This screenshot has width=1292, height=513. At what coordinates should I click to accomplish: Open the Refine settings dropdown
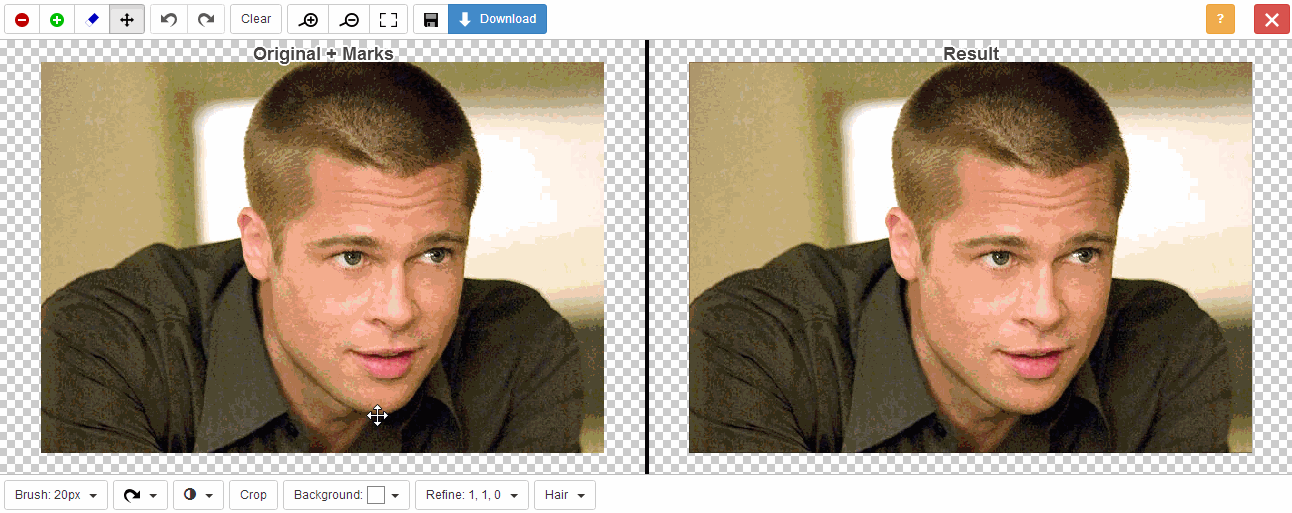tap(472, 495)
